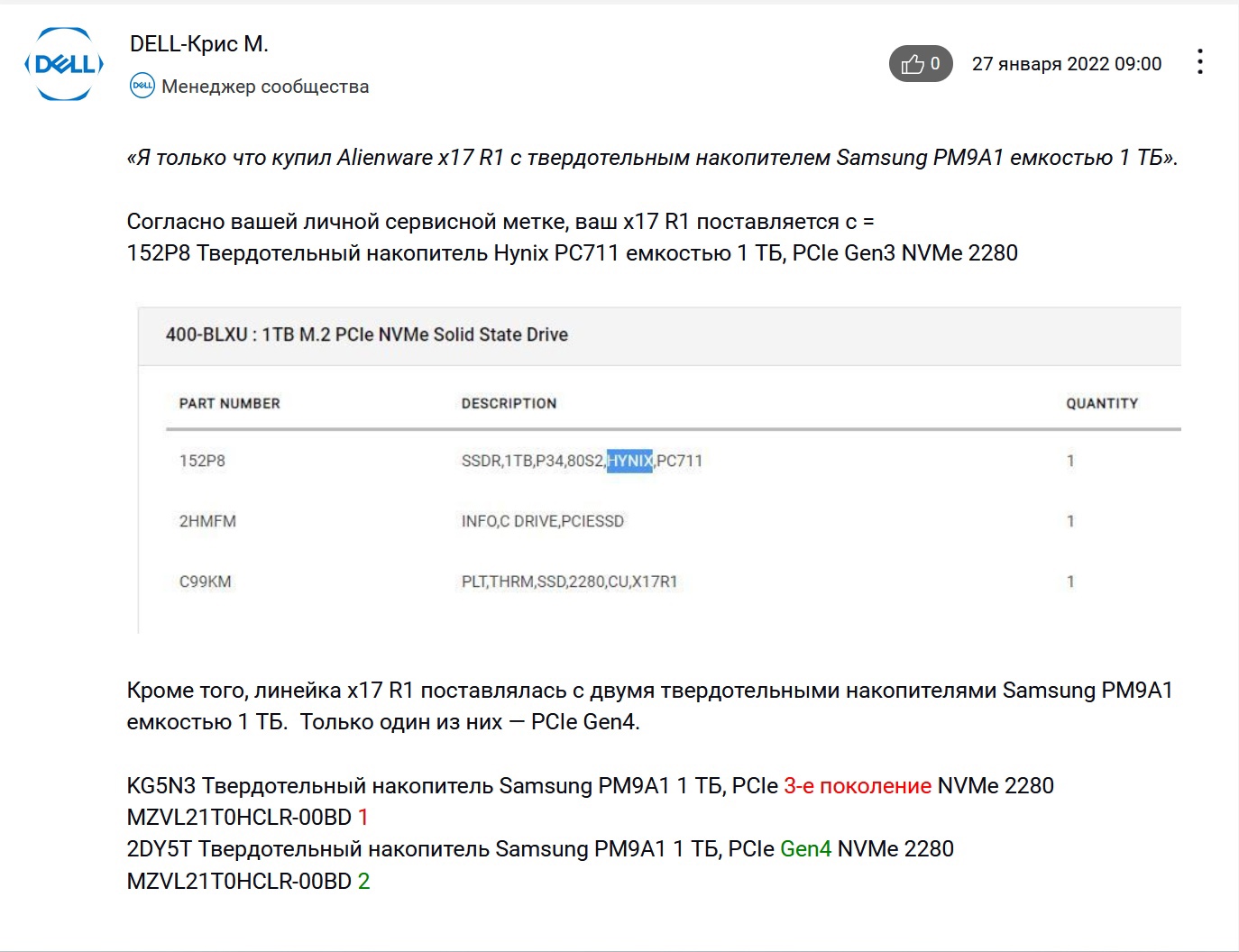Select part number 2HMFM in the table
Viewport: 1239px width, 952px height.
207,521
